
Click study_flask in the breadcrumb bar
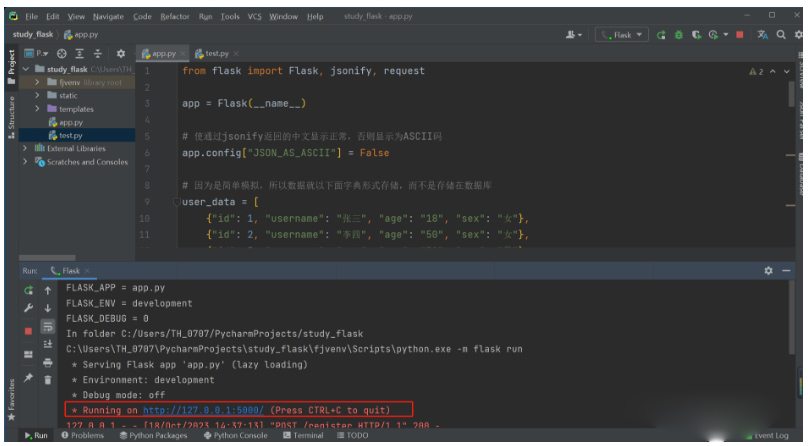pos(33,34)
